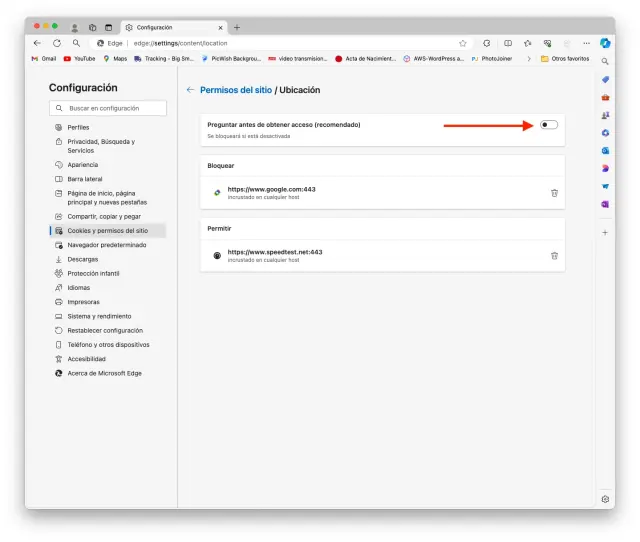Remove speedtest.net from the allowed list

pos(554,256)
